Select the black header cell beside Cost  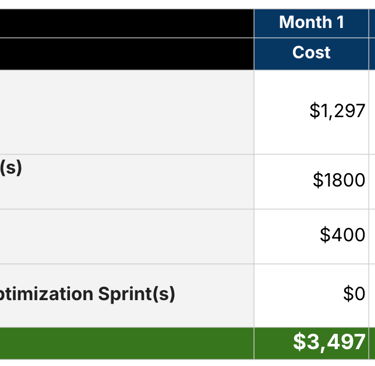coord(127,53)
